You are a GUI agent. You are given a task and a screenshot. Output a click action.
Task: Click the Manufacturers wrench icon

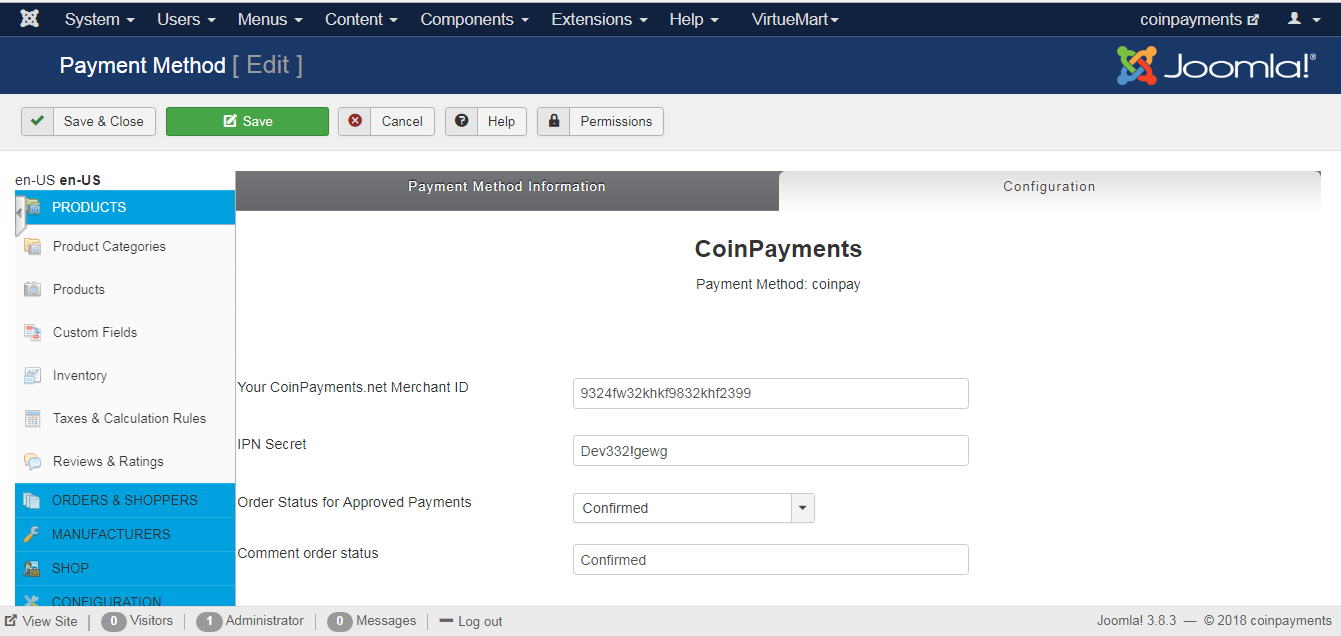[x=32, y=534]
